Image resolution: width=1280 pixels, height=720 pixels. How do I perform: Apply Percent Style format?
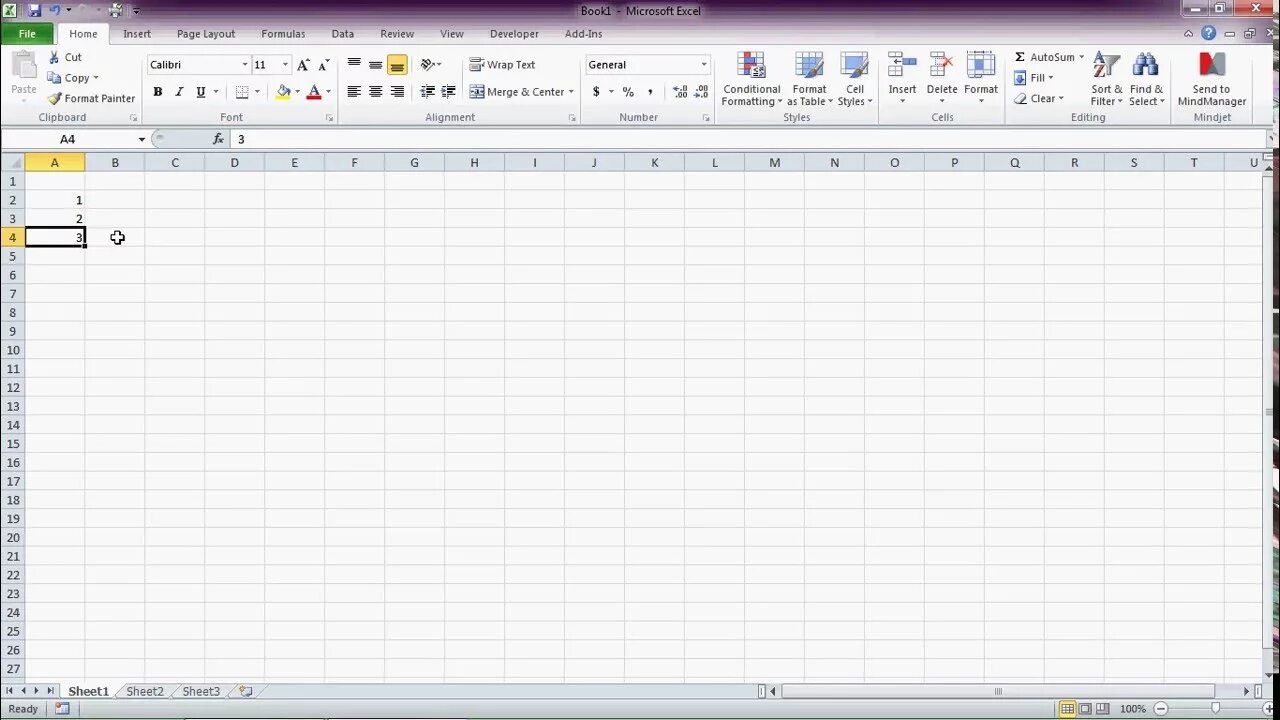click(x=628, y=92)
